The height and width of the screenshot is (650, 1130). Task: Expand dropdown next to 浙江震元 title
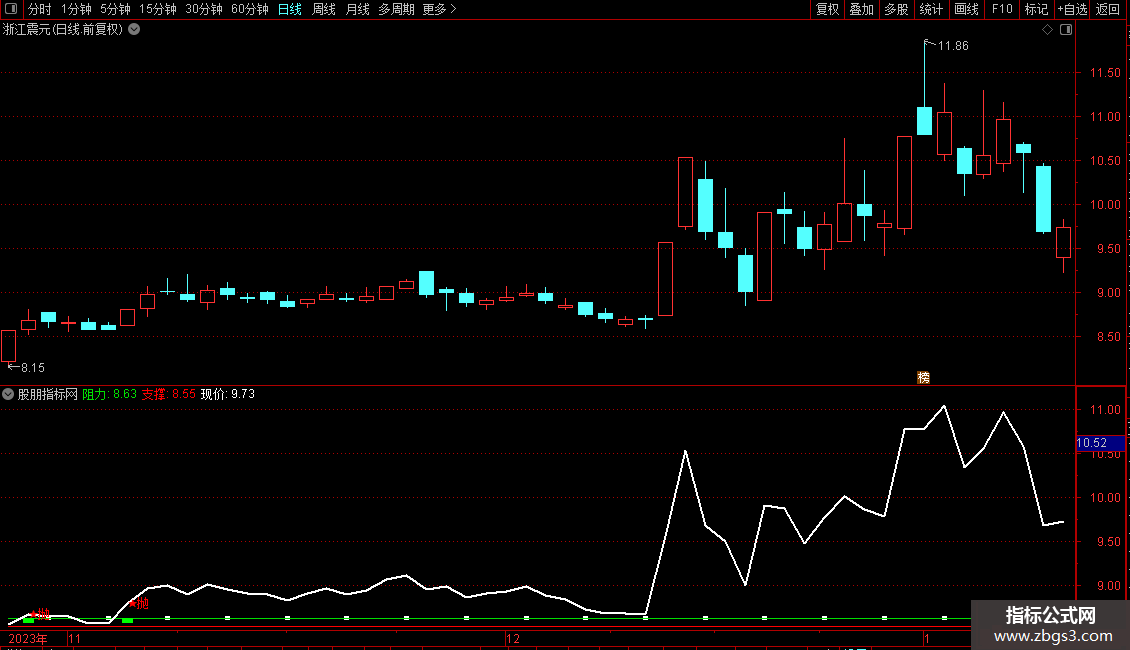tap(134, 30)
